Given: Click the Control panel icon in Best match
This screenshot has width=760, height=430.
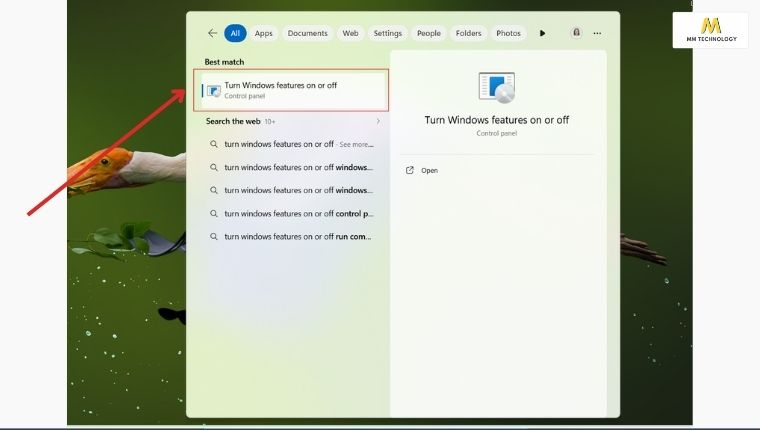Looking at the screenshot, I should coord(214,91).
